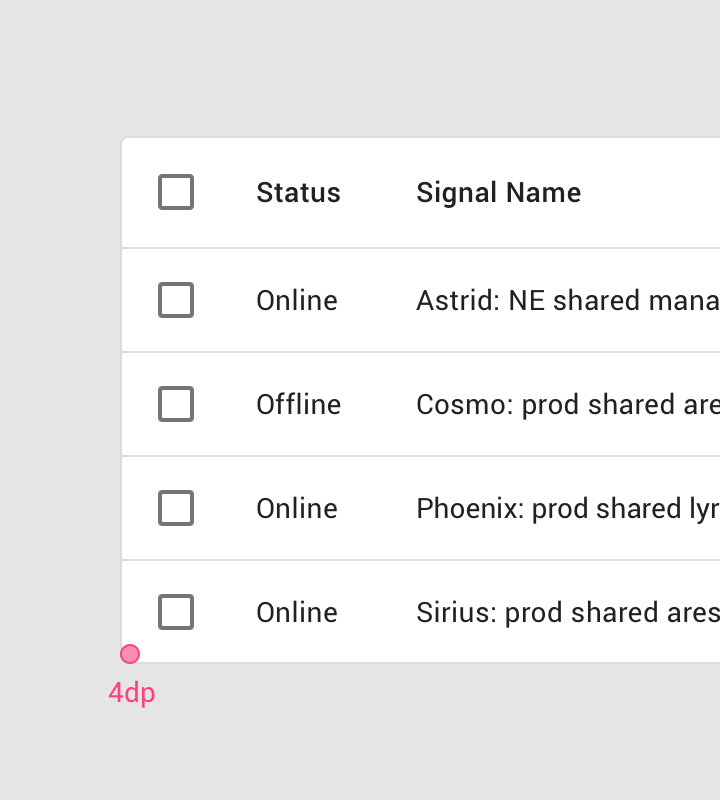Click the pink 4dp measurement marker
Screen dimensions: 720x800
click(x=130, y=653)
